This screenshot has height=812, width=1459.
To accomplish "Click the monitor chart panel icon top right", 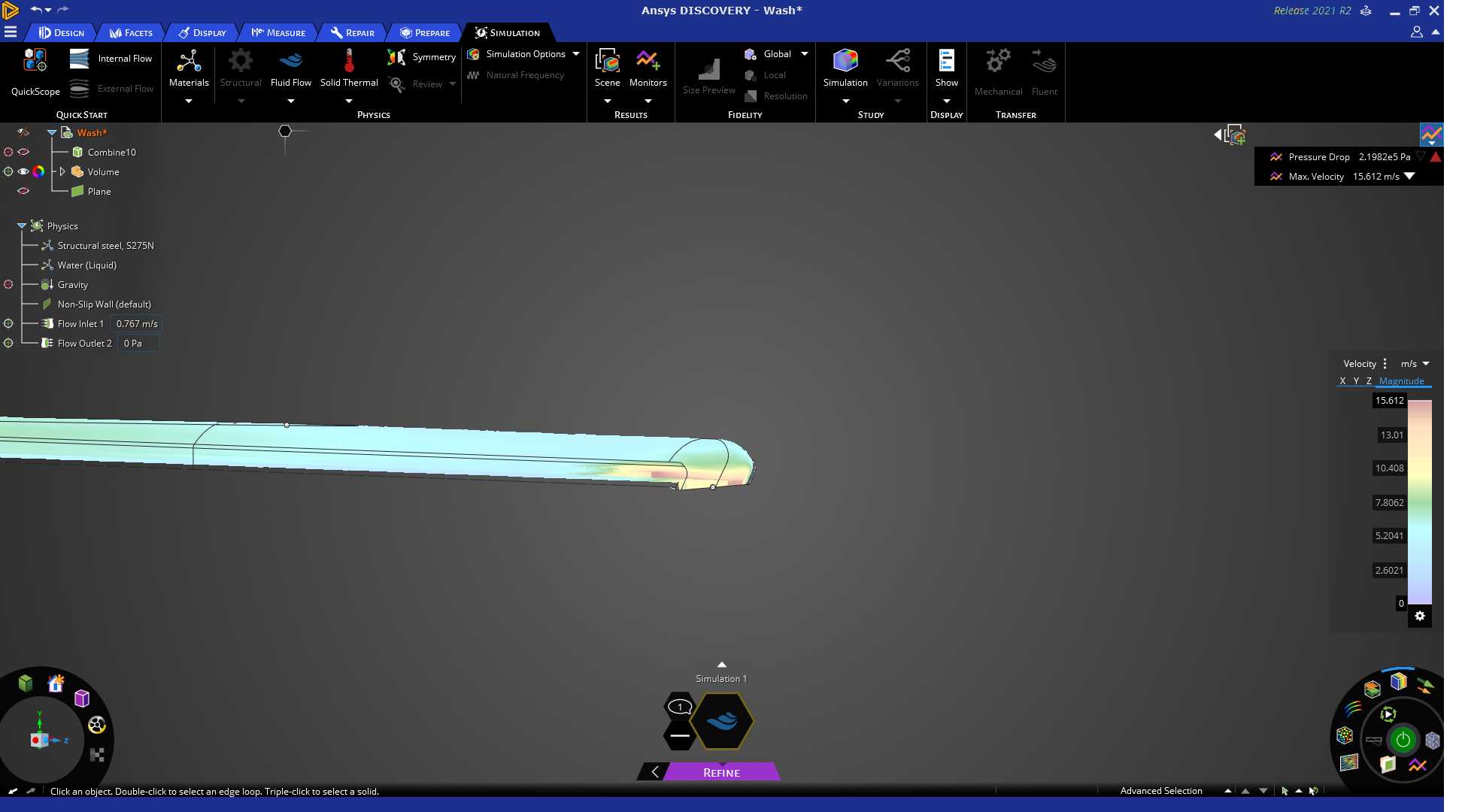I will coord(1431,135).
